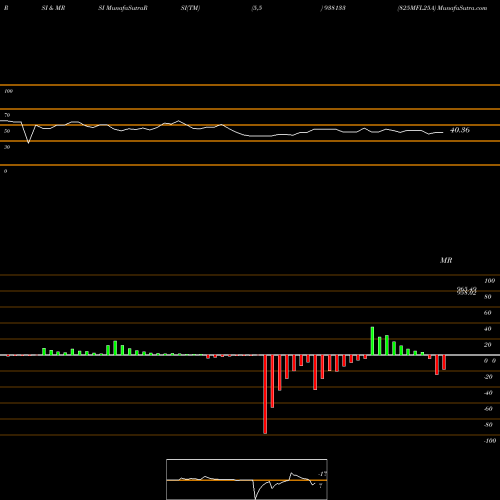Click the '20' label on right axis
This screenshot has width=500, height=500.
(488, 345)
